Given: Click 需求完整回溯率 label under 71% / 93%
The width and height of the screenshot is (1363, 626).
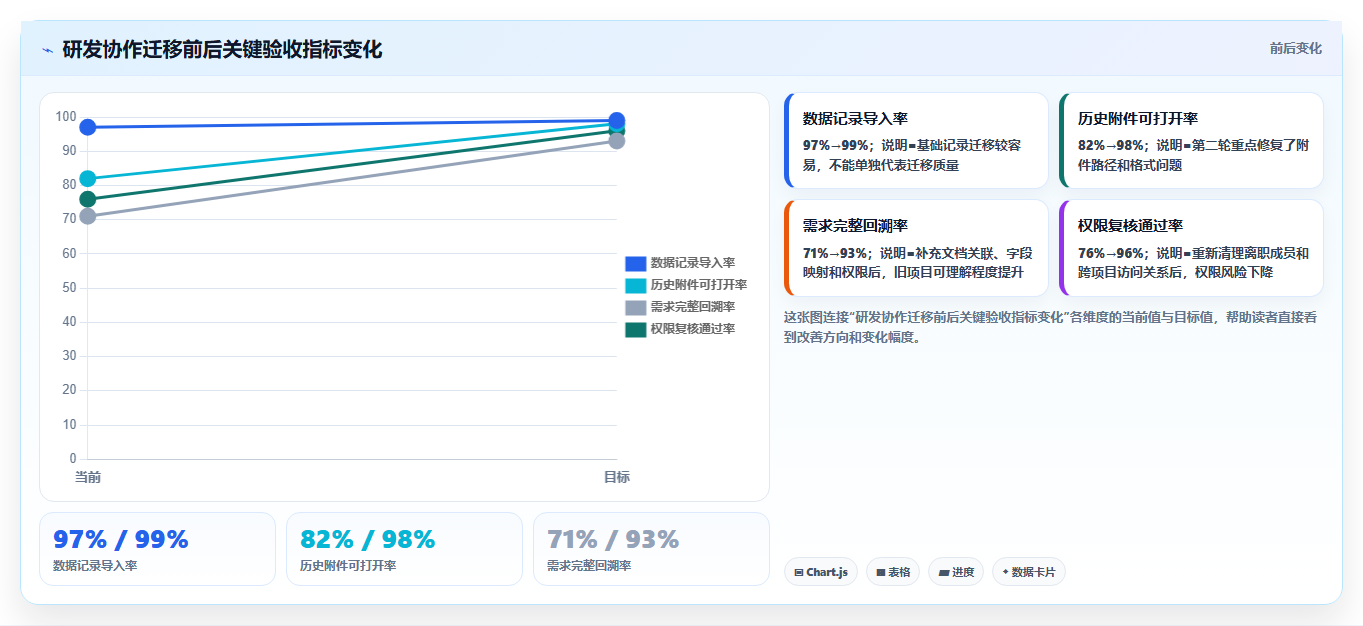Looking at the screenshot, I should pyautogui.click(x=589, y=566).
